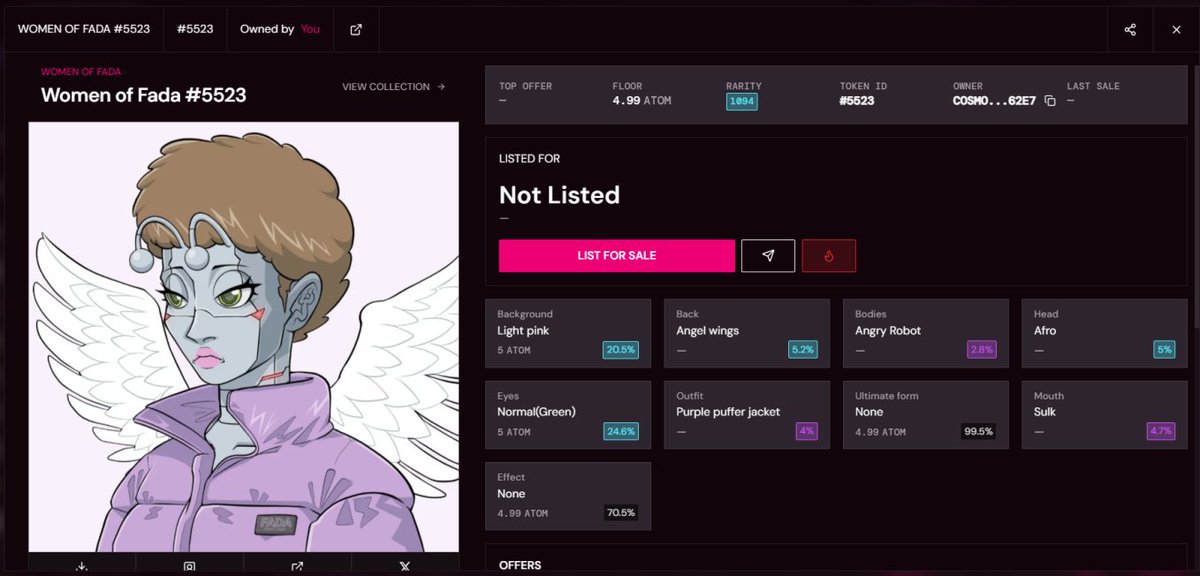Click the floor price 4.99 ATOM
Screen dimensions: 1200x576
(643, 101)
